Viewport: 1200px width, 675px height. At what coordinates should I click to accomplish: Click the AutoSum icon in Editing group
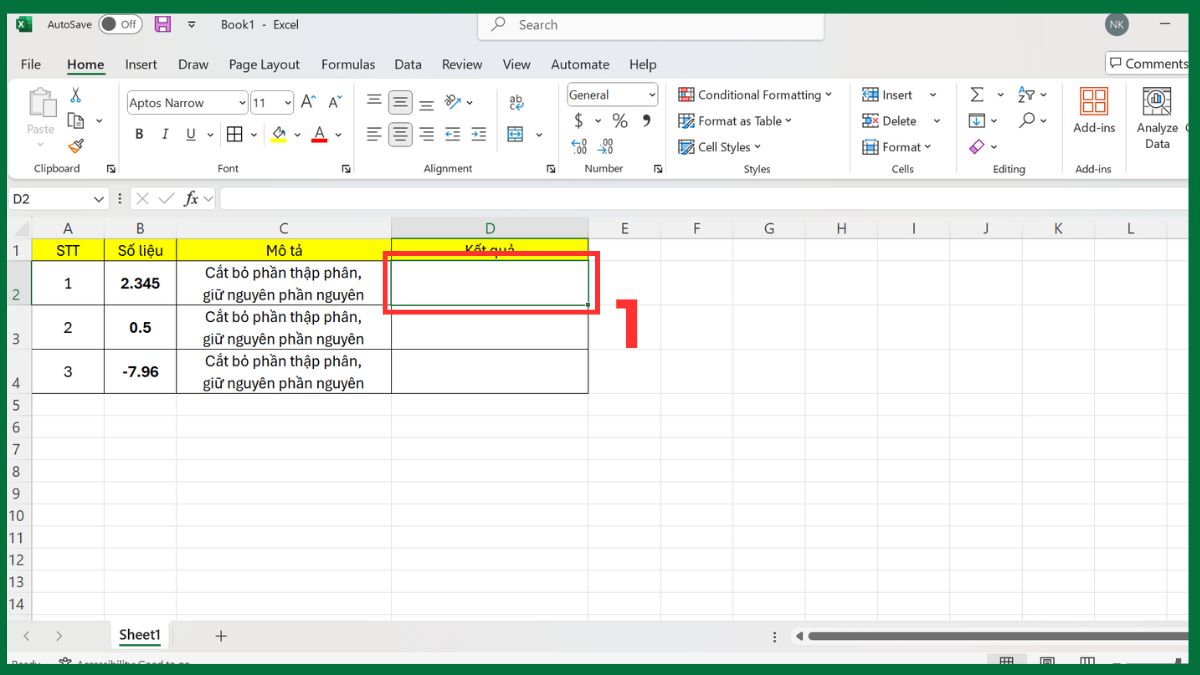click(x=978, y=94)
